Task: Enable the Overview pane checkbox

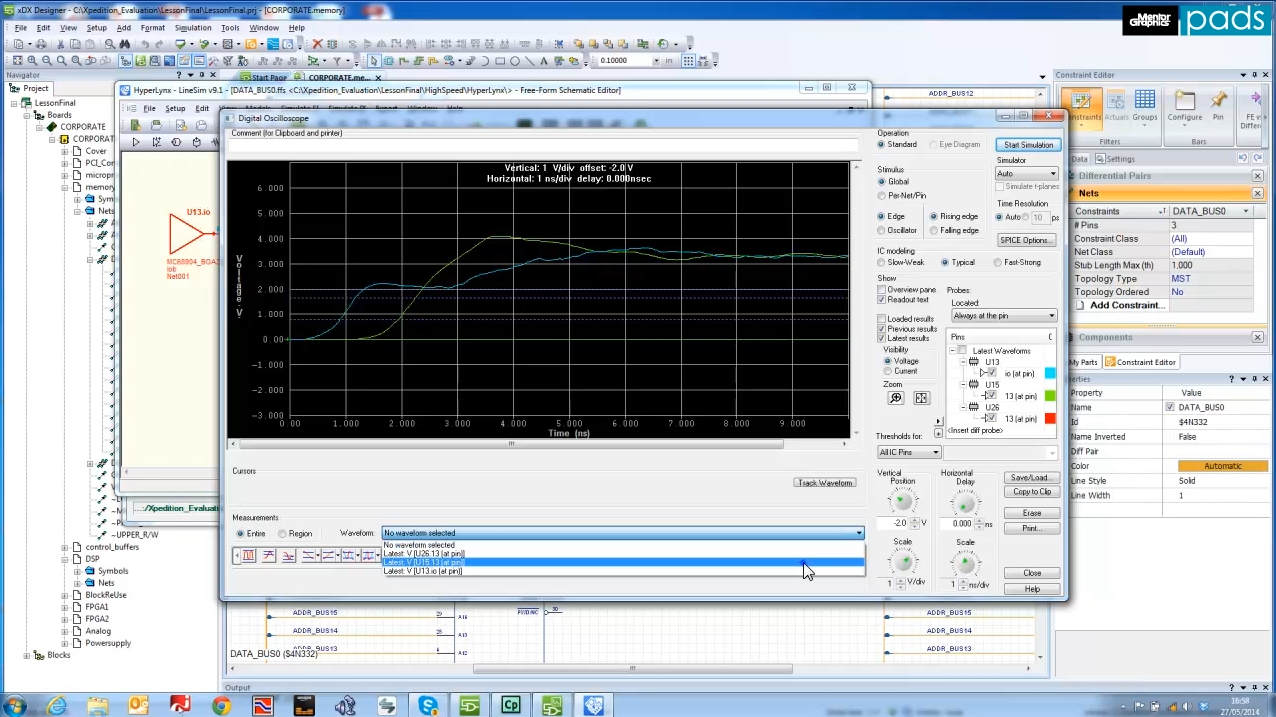Action: 882,290
